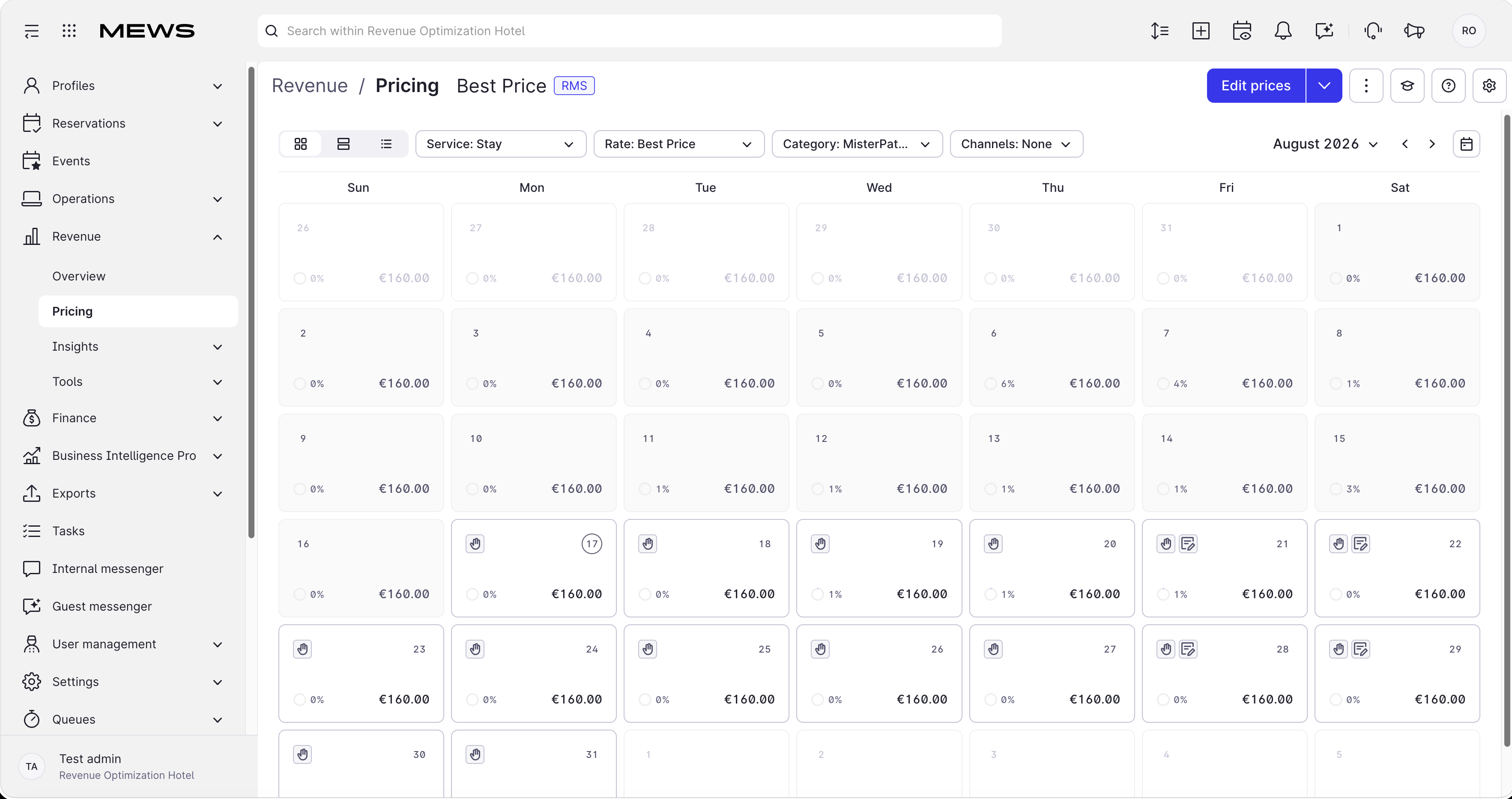Screen dimensions: 1512x799
Task: Select the occupancy circle on day 6
Action: point(991,384)
